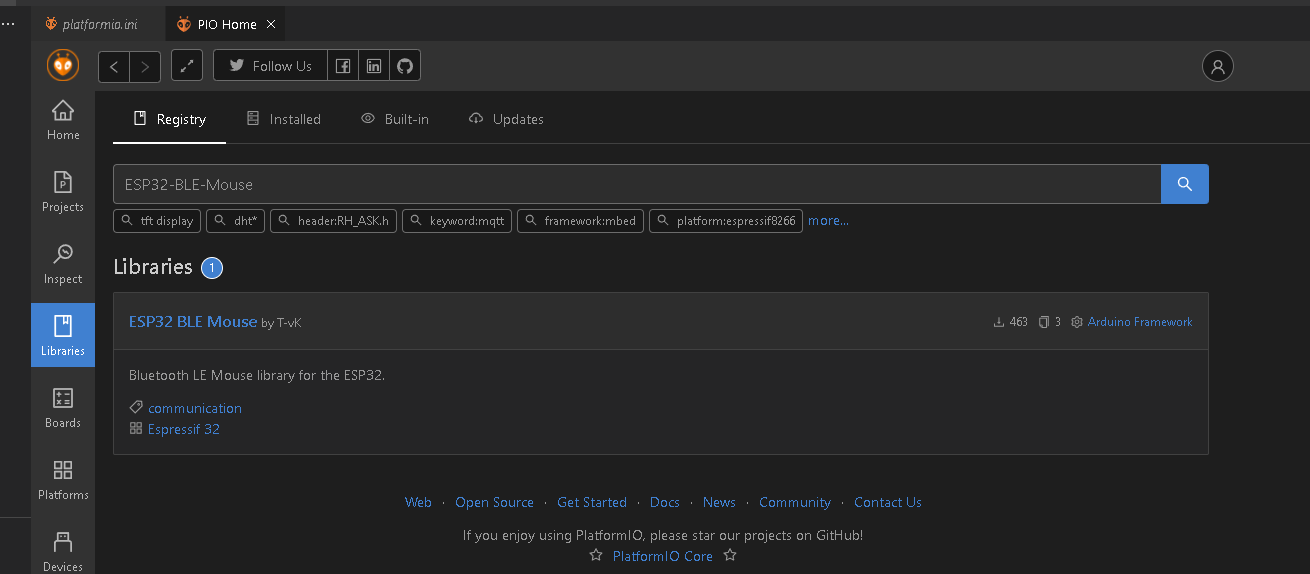1310x574 pixels.
Task: Go back with the left arrow
Action: click(114, 66)
